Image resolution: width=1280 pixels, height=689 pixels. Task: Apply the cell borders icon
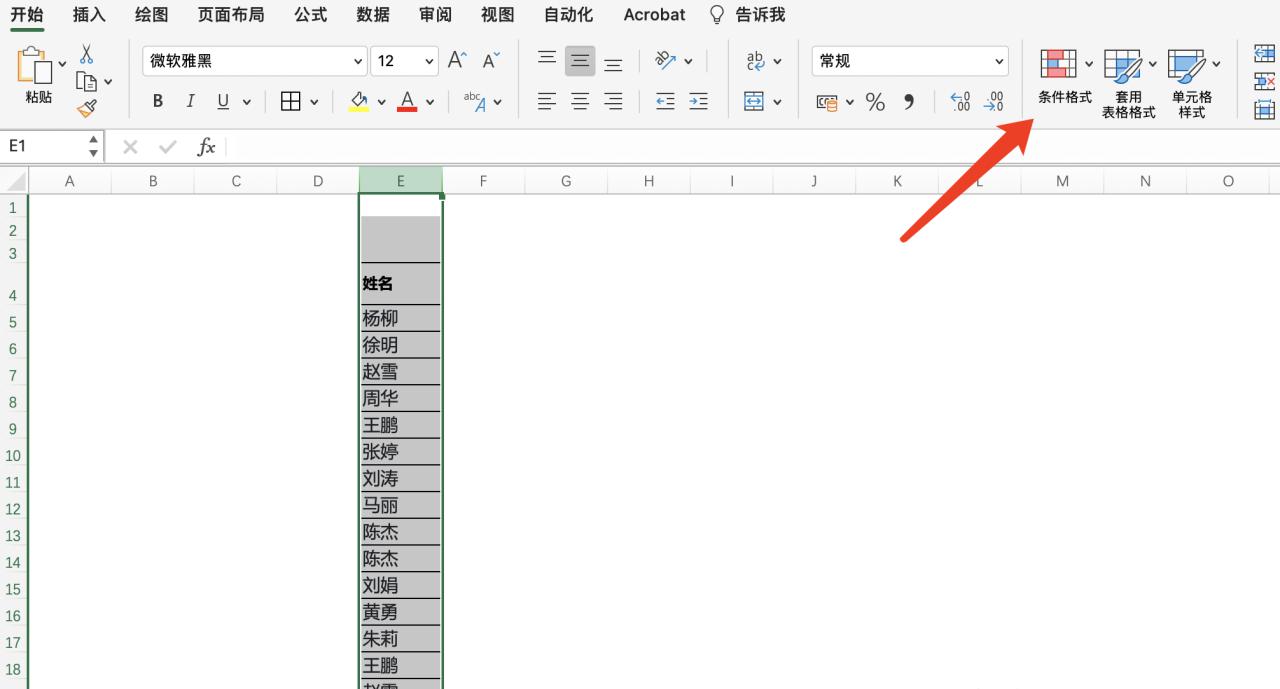(291, 101)
